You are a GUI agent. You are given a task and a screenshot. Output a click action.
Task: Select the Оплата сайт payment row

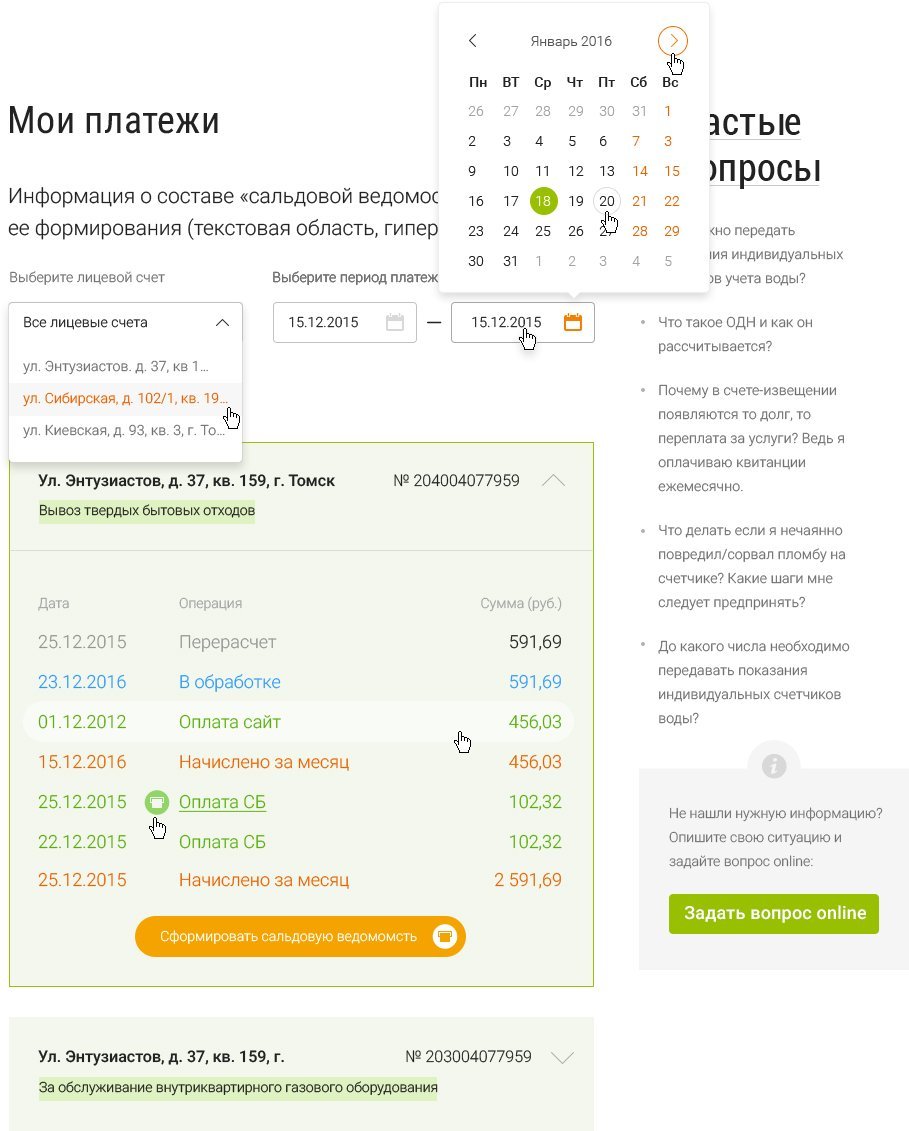[x=298, y=722]
